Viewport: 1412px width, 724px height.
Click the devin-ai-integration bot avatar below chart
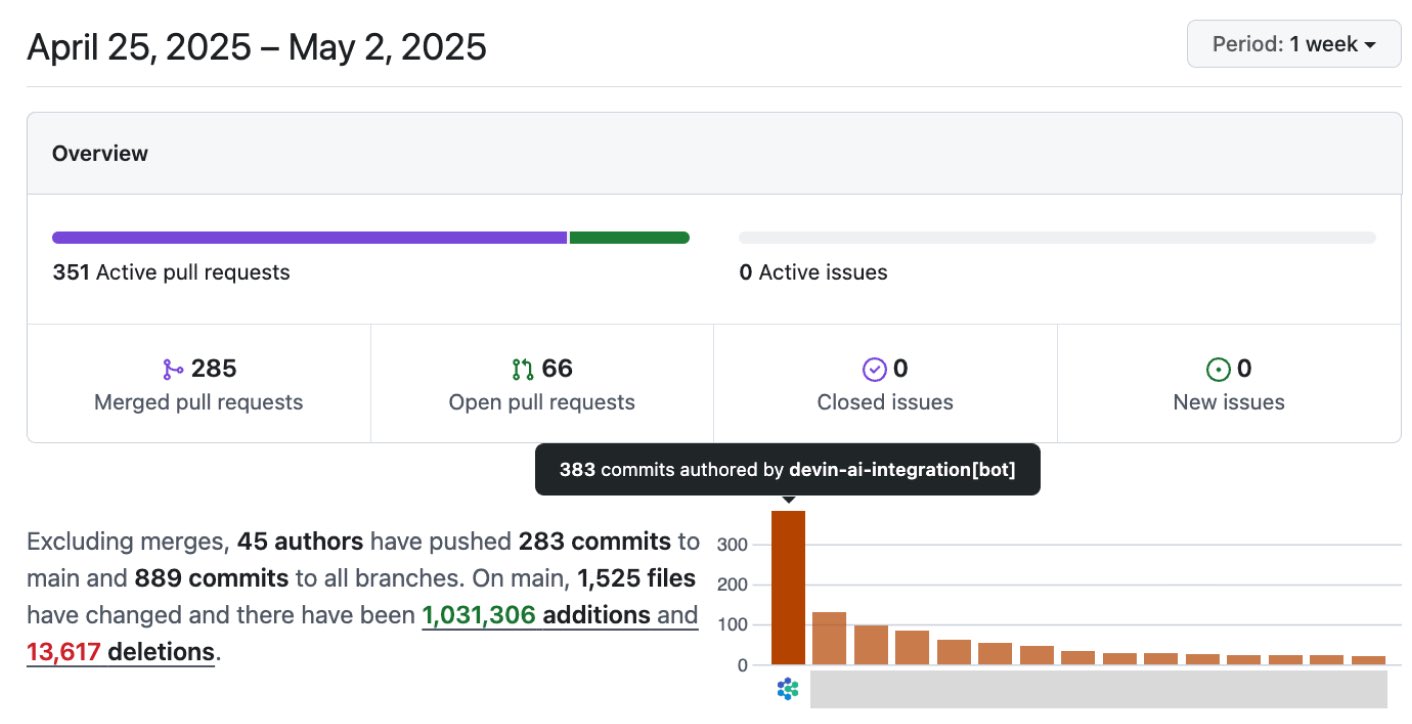(x=788, y=688)
